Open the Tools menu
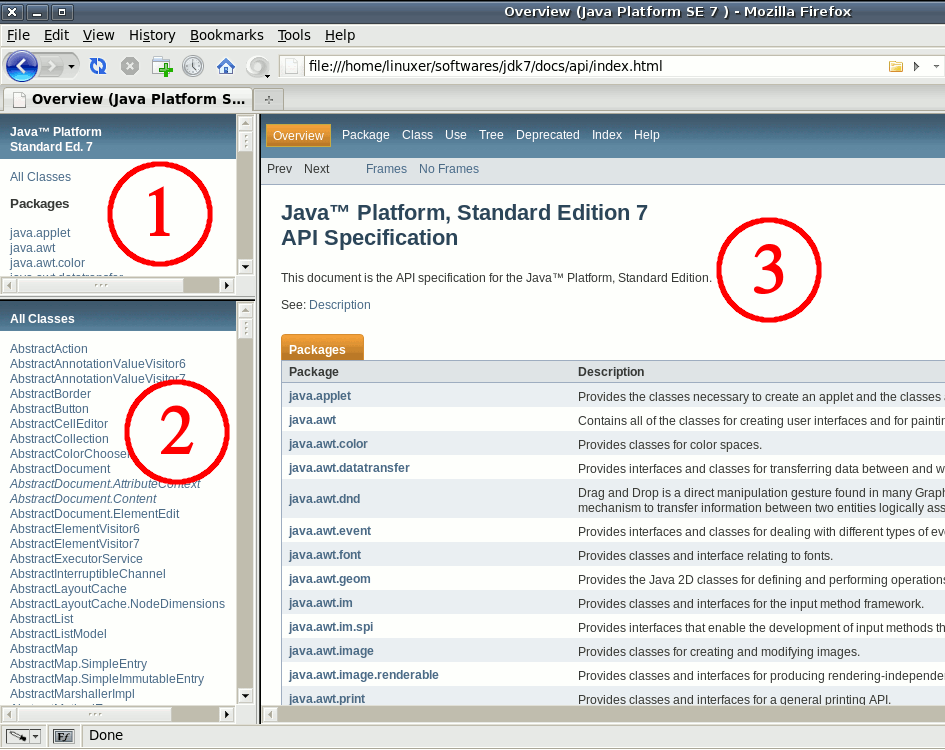This screenshot has width=945, height=750. pos(294,36)
